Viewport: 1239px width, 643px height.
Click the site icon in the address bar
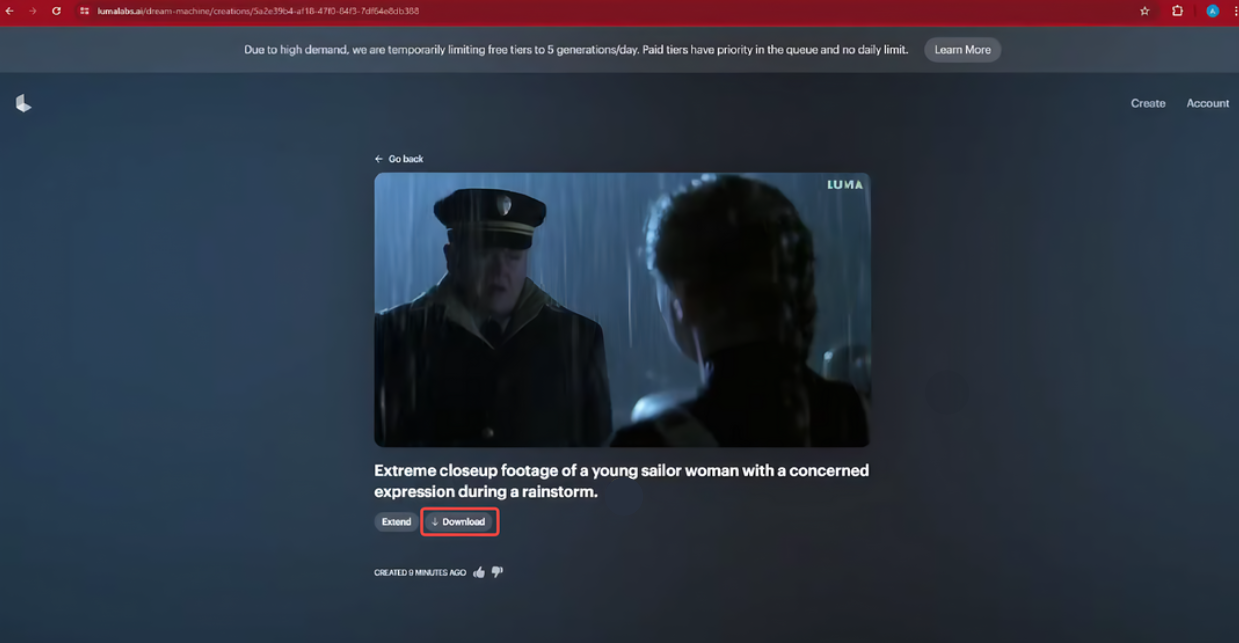(84, 12)
